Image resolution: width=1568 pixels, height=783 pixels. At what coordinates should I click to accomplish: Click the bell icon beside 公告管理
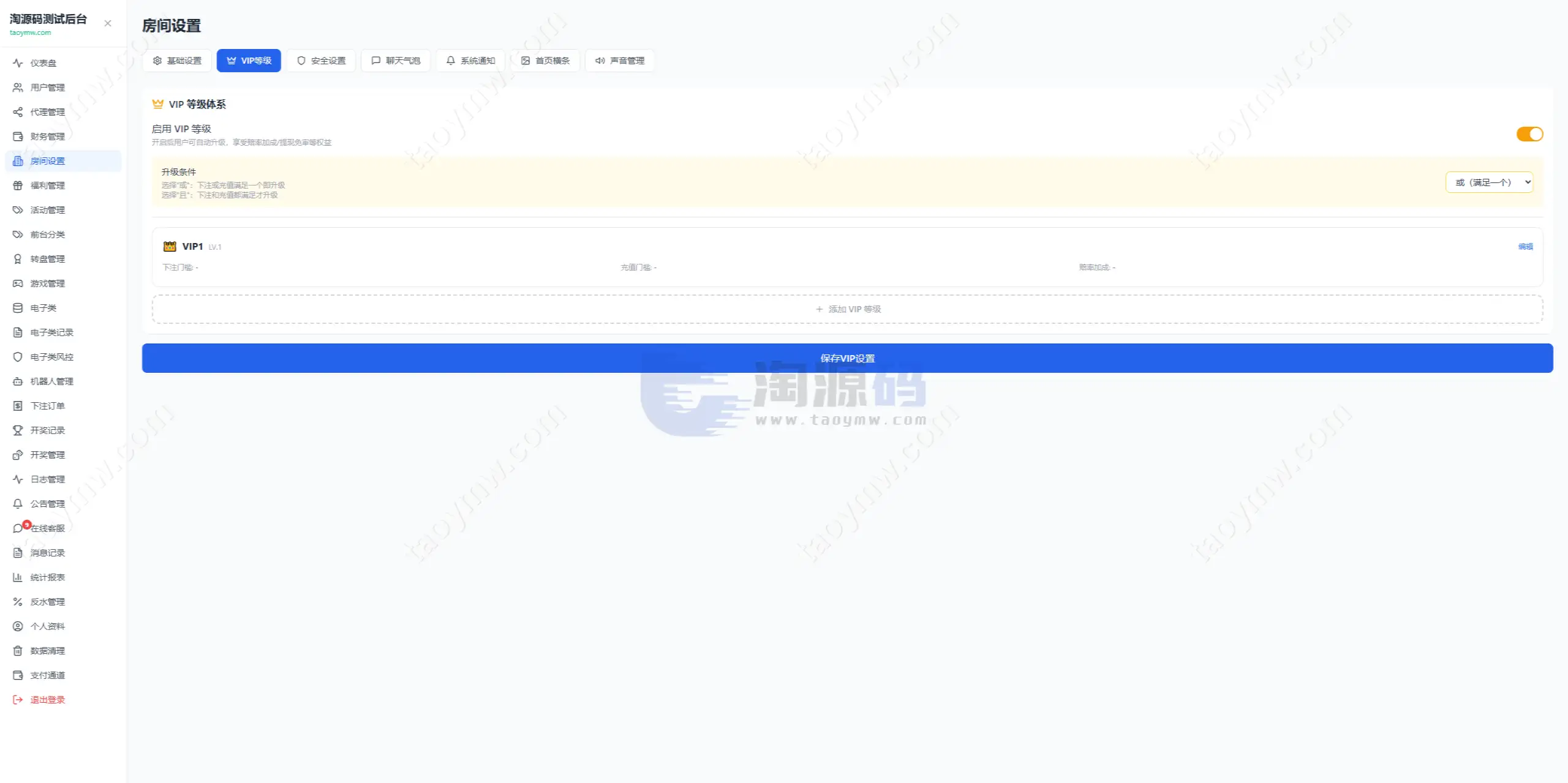coord(18,504)
